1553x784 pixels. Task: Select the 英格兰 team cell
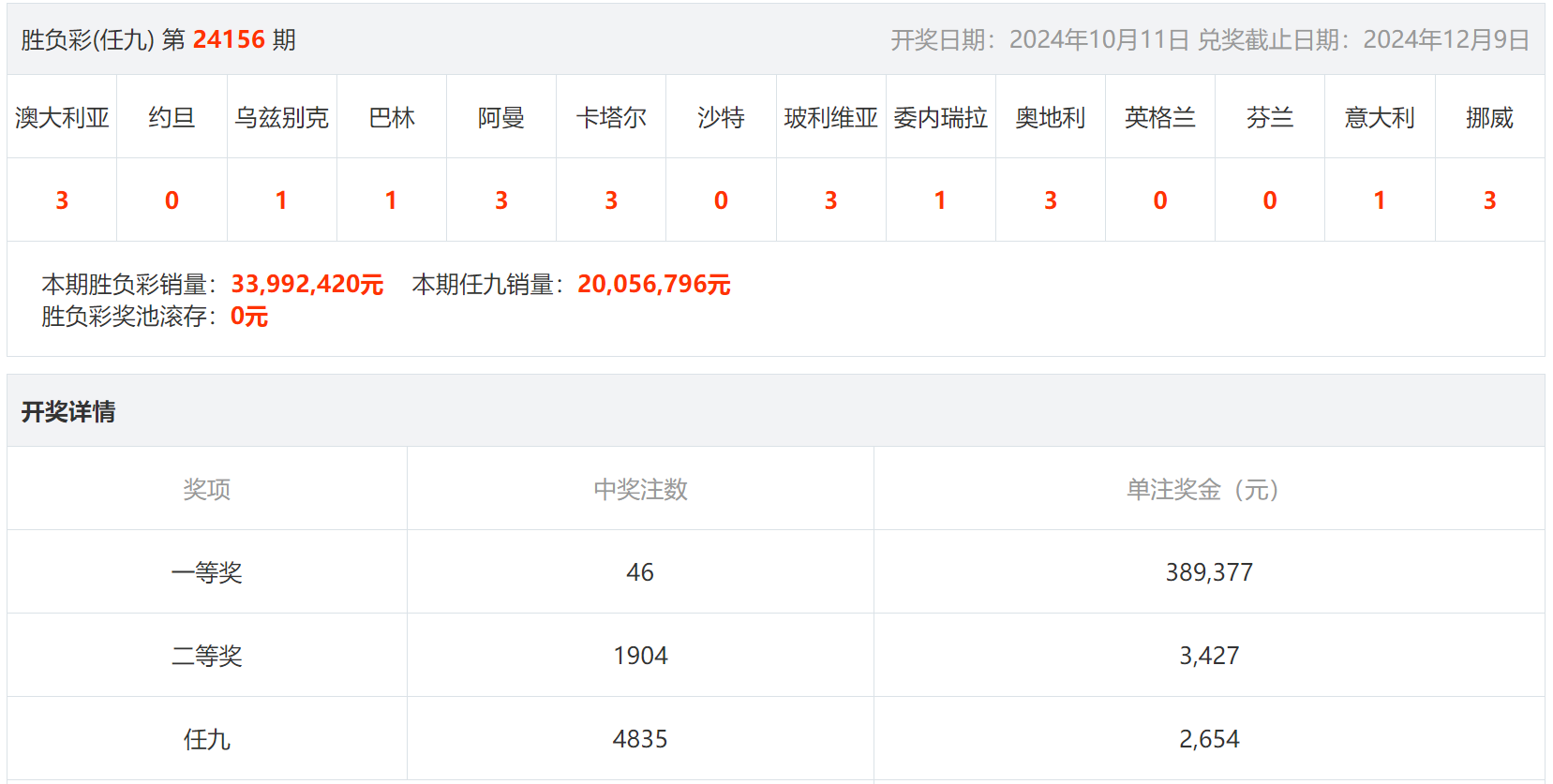[x=1160, y=117]
